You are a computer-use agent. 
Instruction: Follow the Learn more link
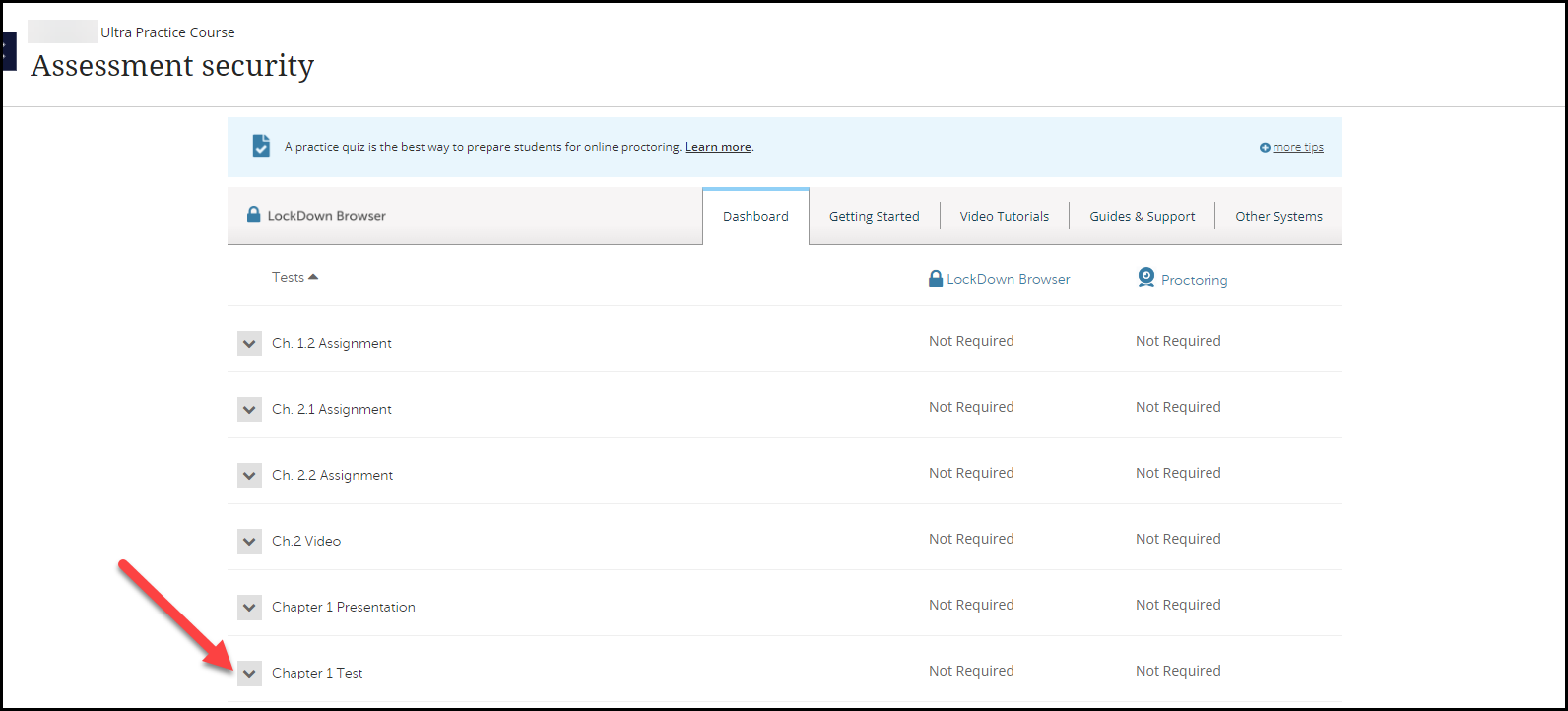coord(718,147)
